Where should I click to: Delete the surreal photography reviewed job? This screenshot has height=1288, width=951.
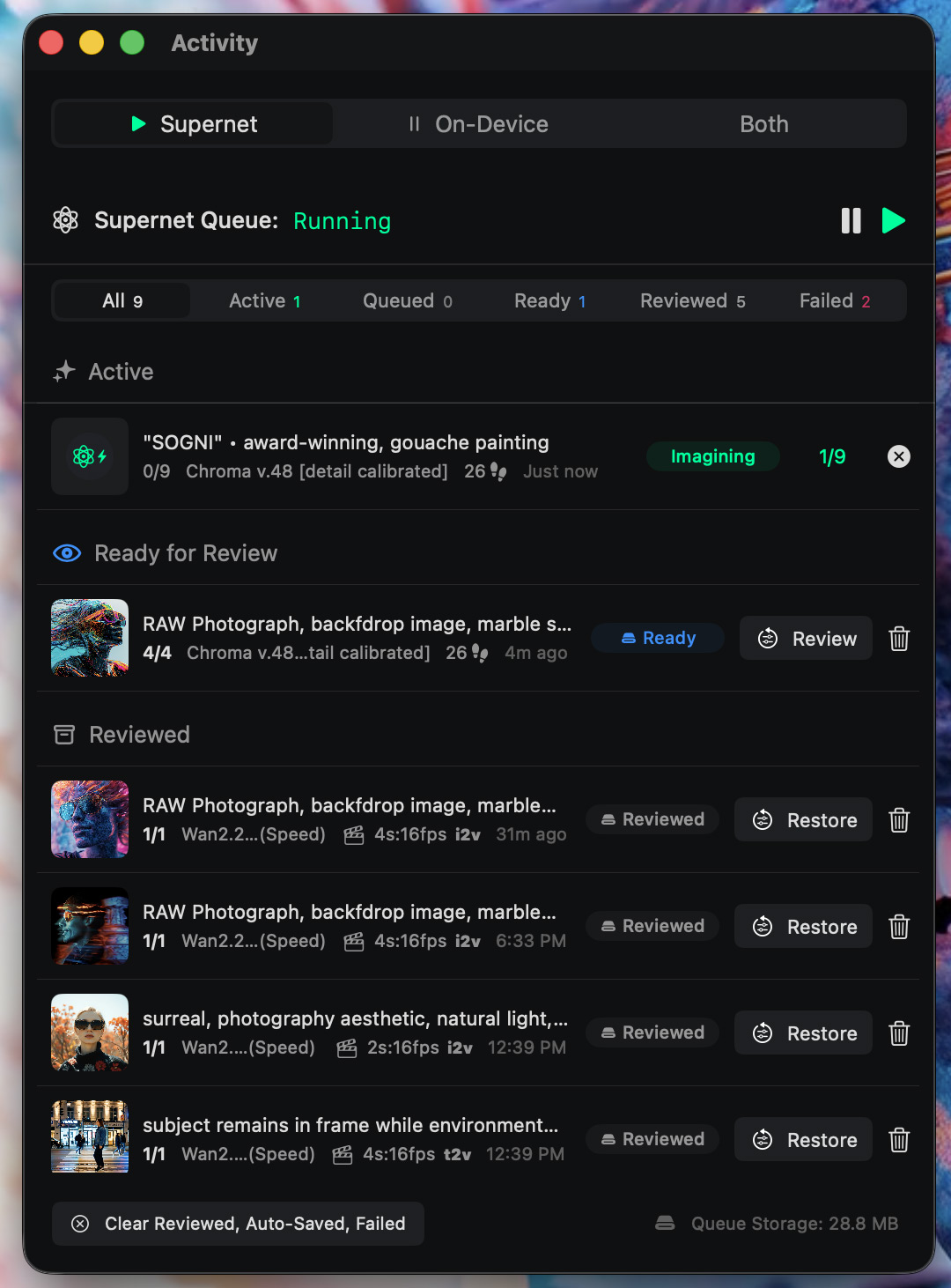click(x=898, y=1033)
